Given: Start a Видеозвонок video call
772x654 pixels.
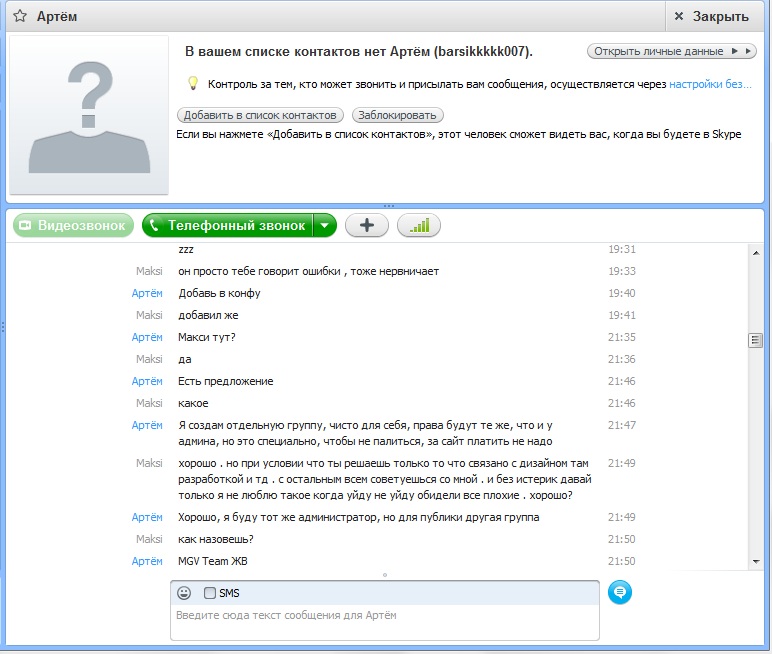Looking at the screenshot, I should (x=73, y=226).
